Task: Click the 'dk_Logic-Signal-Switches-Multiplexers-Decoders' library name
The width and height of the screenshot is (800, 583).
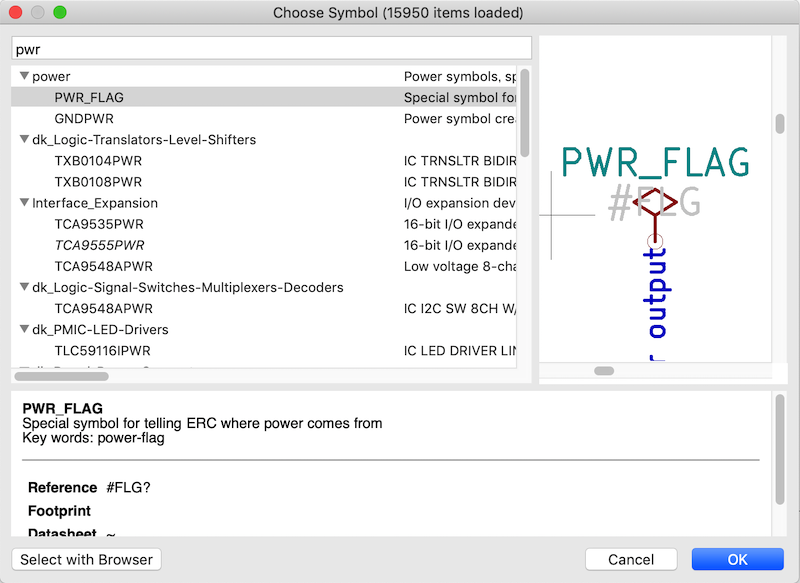Action: pyautogui.click(x=188, y=288)
